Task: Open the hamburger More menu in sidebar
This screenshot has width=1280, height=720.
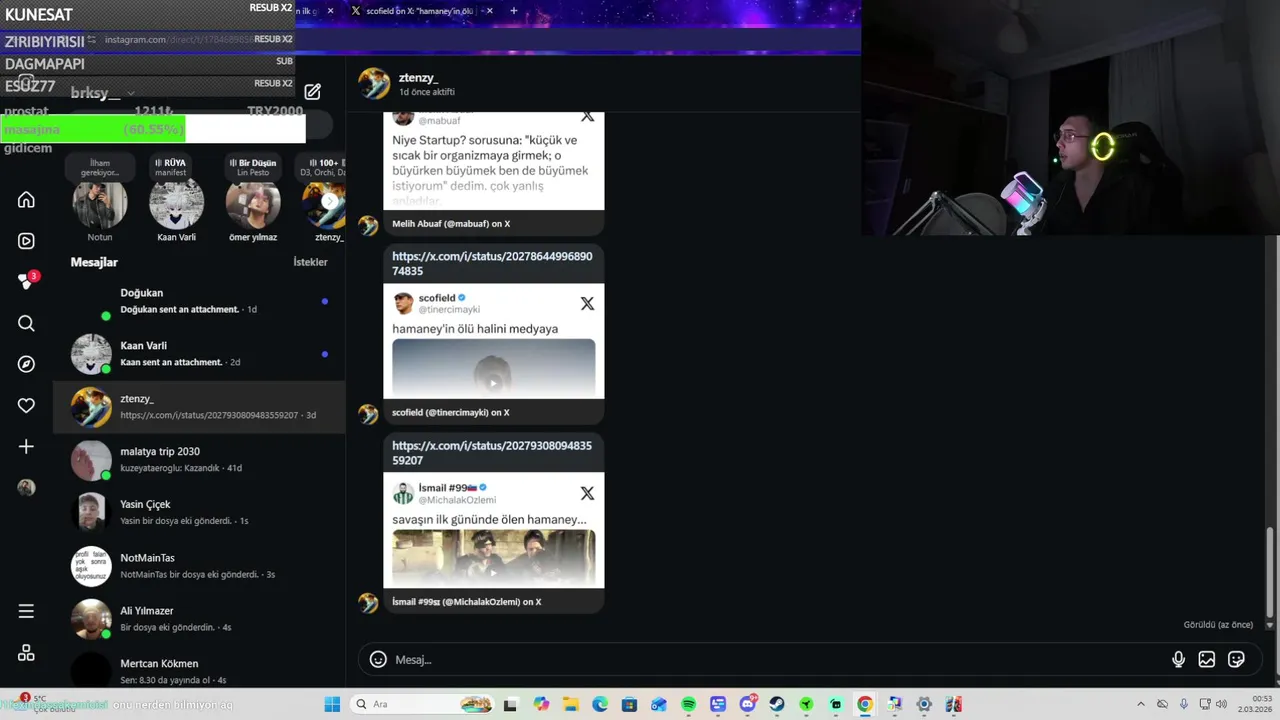Action: point(26,611)
